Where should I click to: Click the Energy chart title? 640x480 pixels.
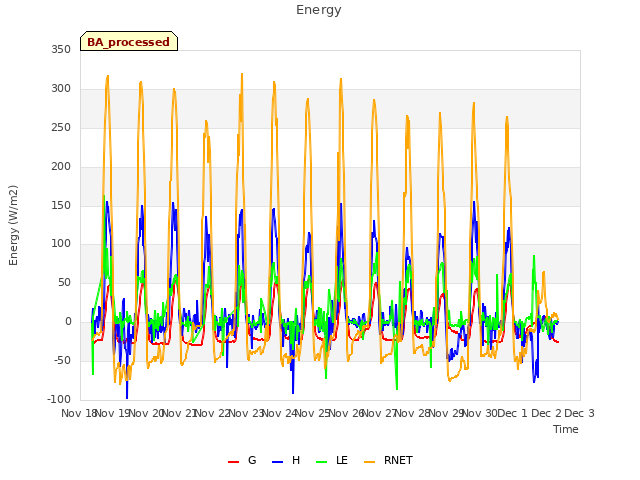(x=319, y=10)
